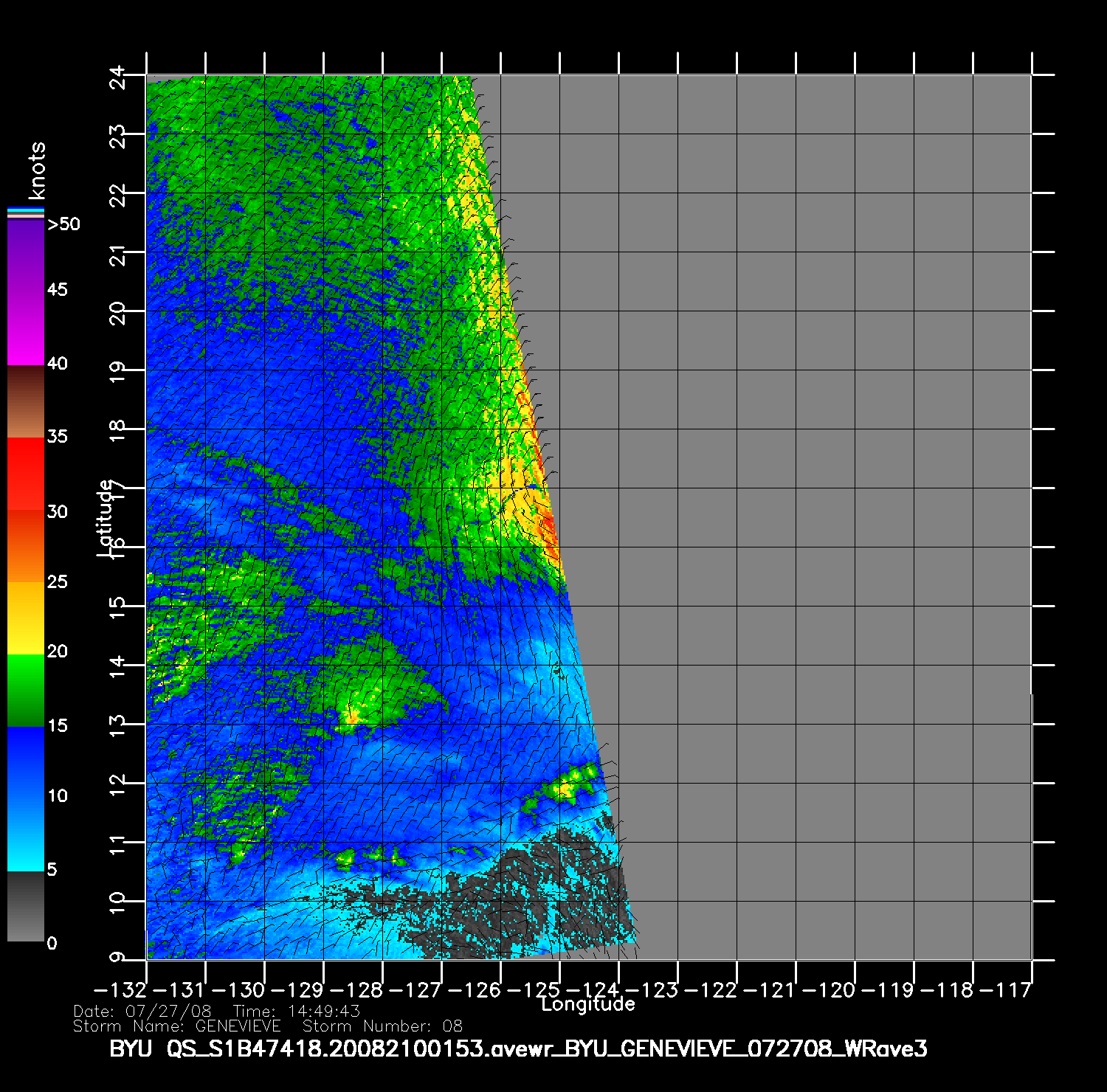
Task: Pick the cyan 5–10 knots legend band
Action: click(26, 834)
